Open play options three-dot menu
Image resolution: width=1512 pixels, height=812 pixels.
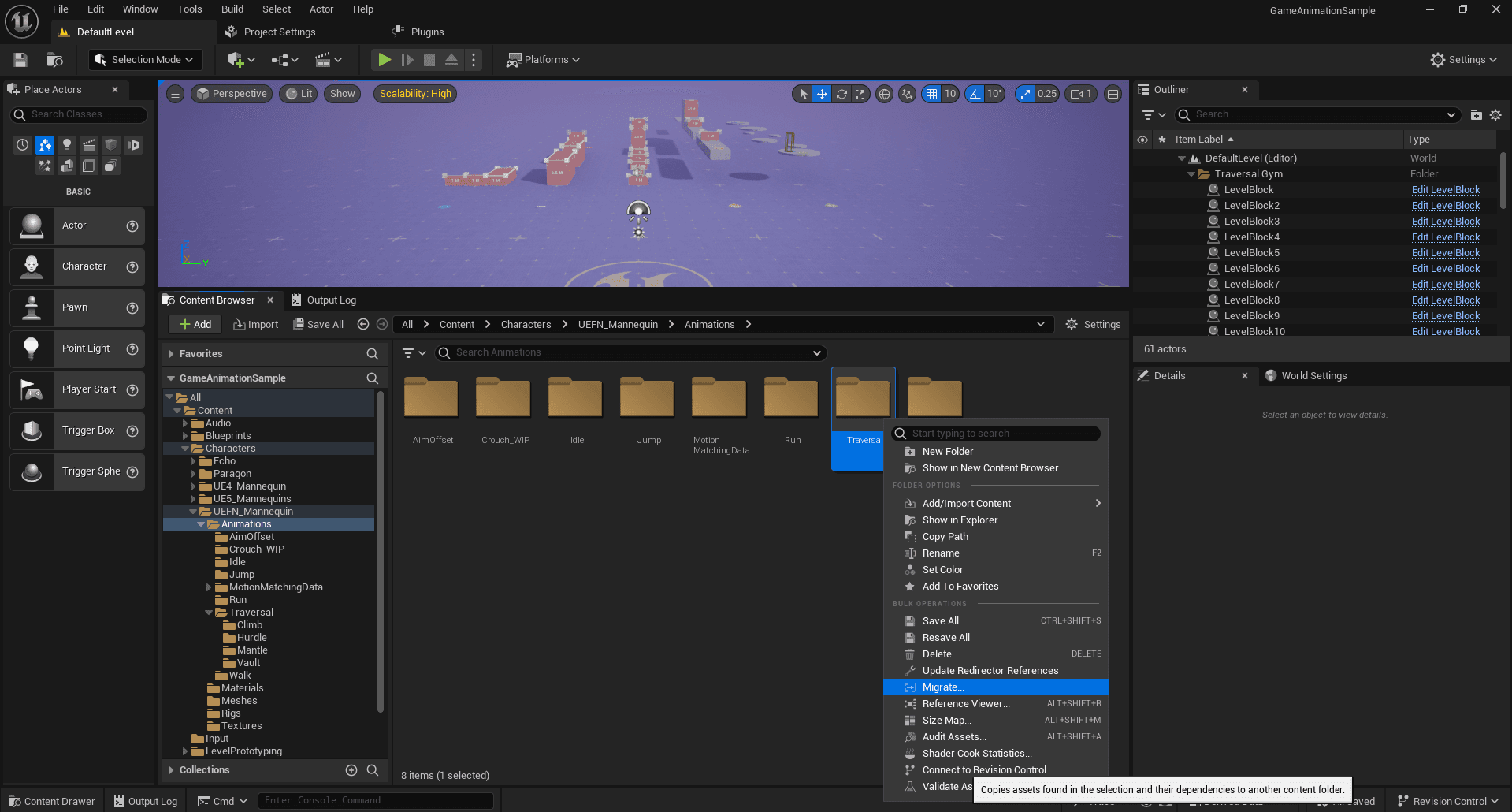pyautogui.click(x=474, y=60)
